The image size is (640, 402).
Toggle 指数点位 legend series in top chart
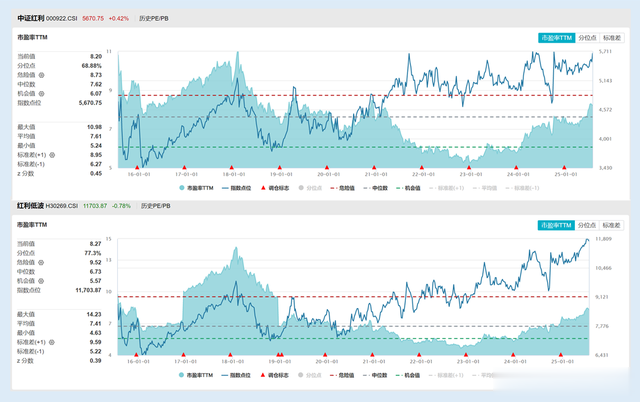[x=236, y=188]
